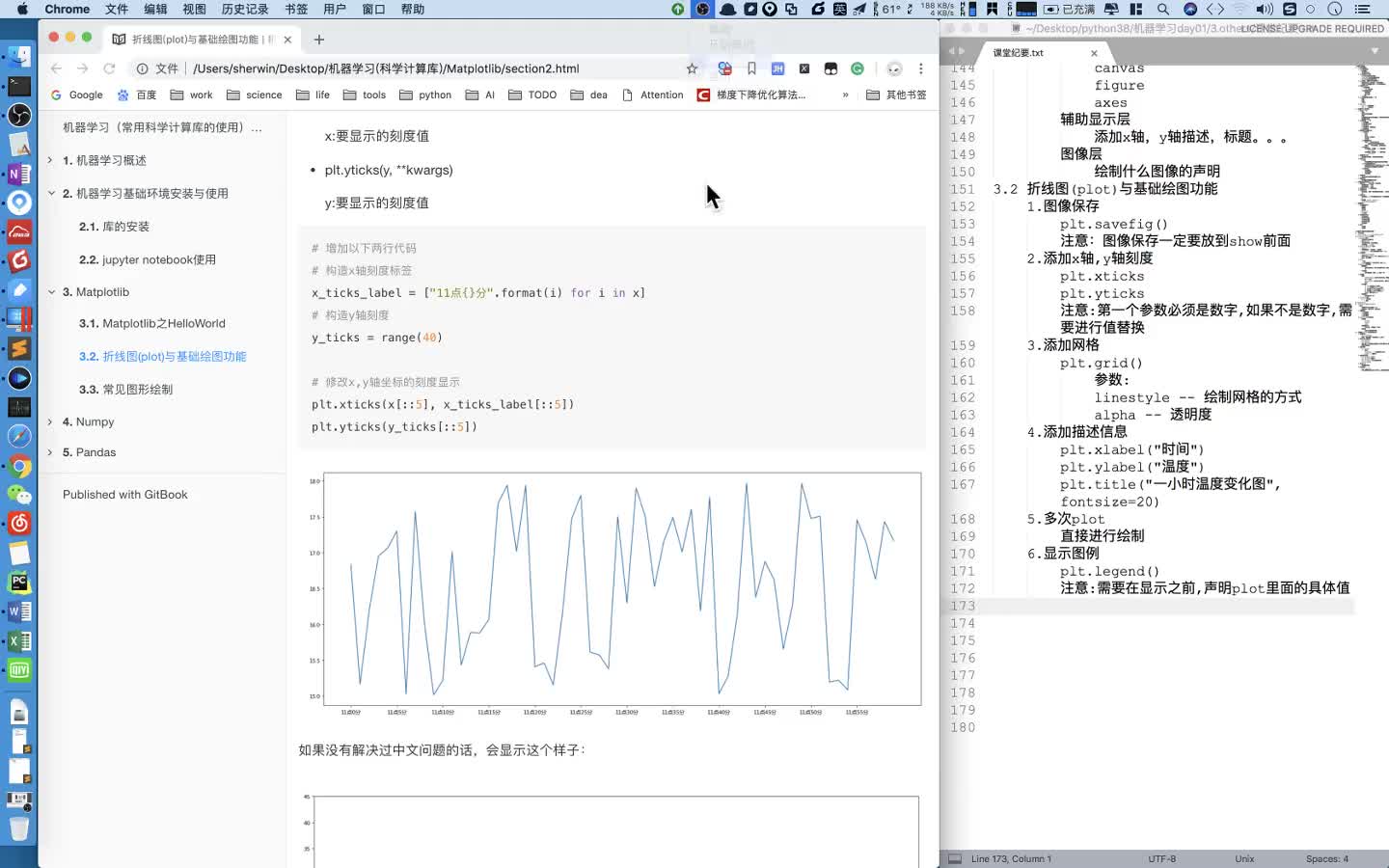Show hidden bookmarks with the chevron
Viewport: 1389px width, 868px height.
pyautogui.click(x=846, y=95)
